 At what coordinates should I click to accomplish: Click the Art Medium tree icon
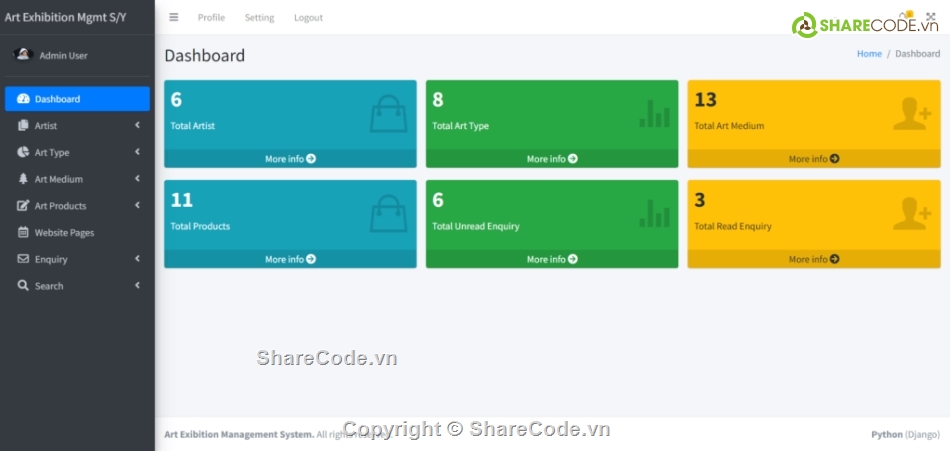23,179
